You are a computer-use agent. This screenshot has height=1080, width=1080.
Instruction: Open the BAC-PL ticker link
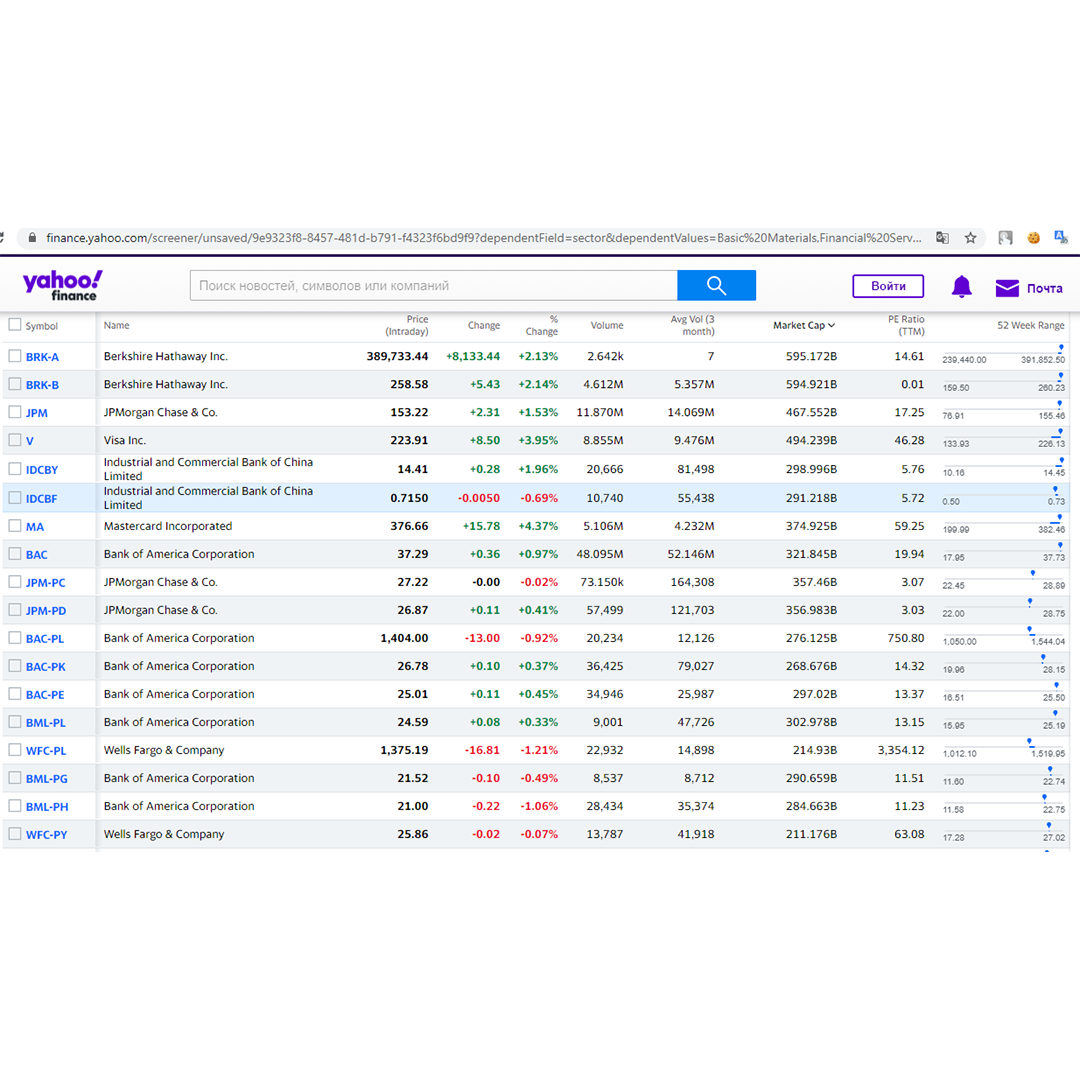[x=45, y=639]
